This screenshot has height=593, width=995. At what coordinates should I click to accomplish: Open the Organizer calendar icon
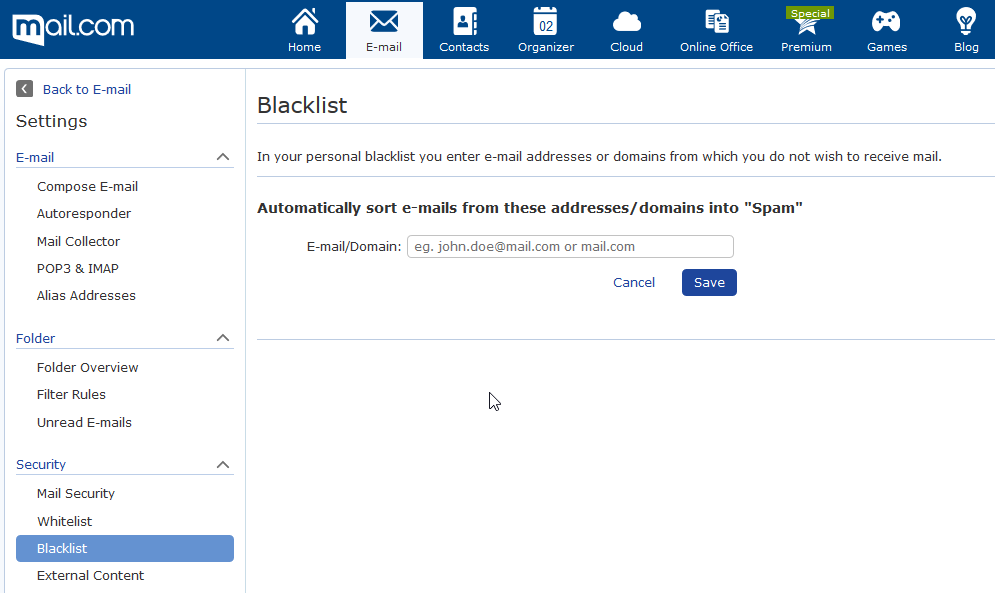click(546, 22)
